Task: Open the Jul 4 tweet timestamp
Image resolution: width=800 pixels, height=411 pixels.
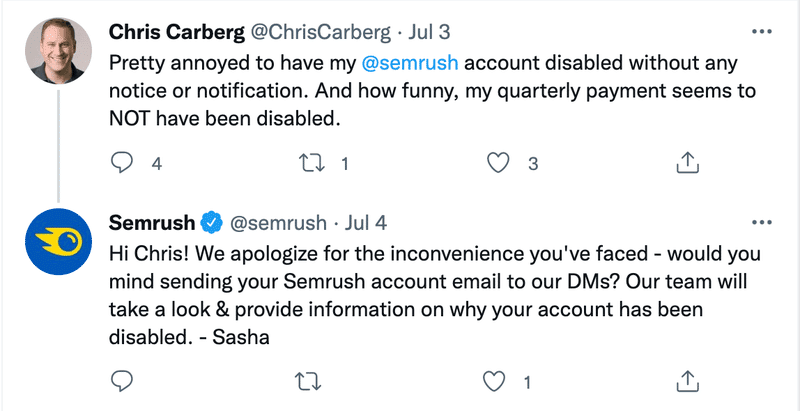Action: 366,223
